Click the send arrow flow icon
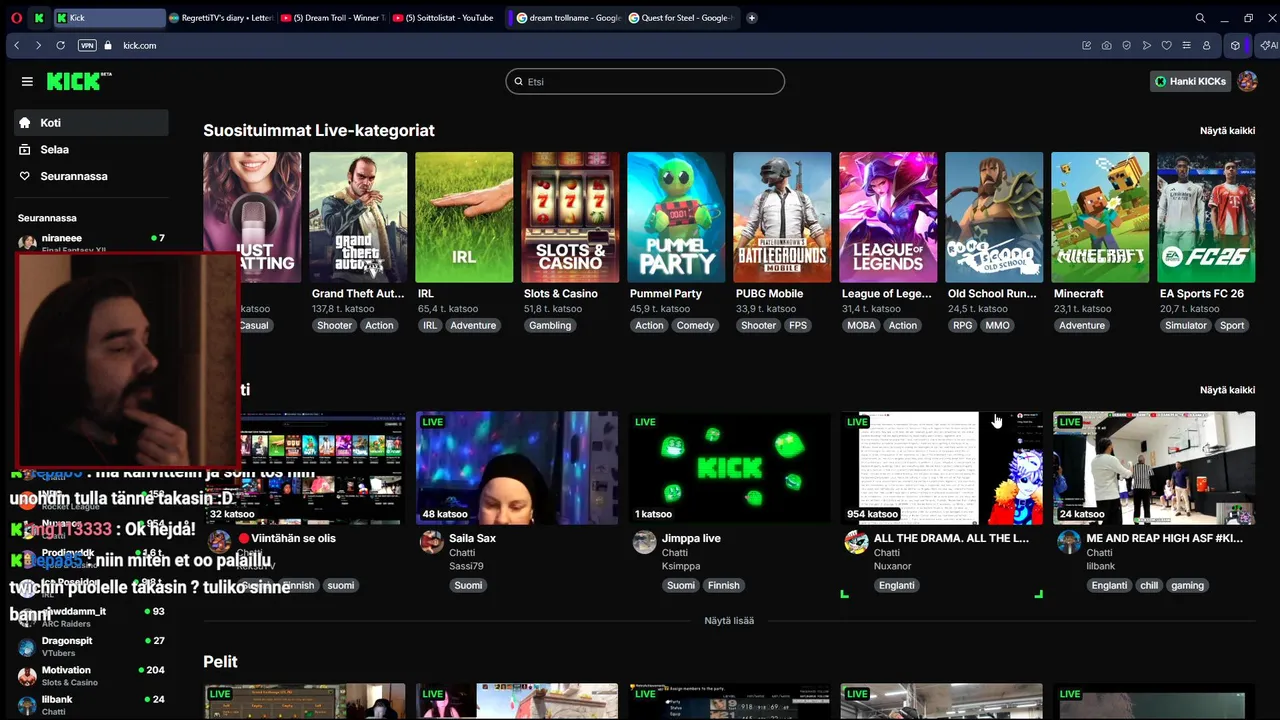Viewport: 1280px width, 720px height. [x=1146, y=45]
